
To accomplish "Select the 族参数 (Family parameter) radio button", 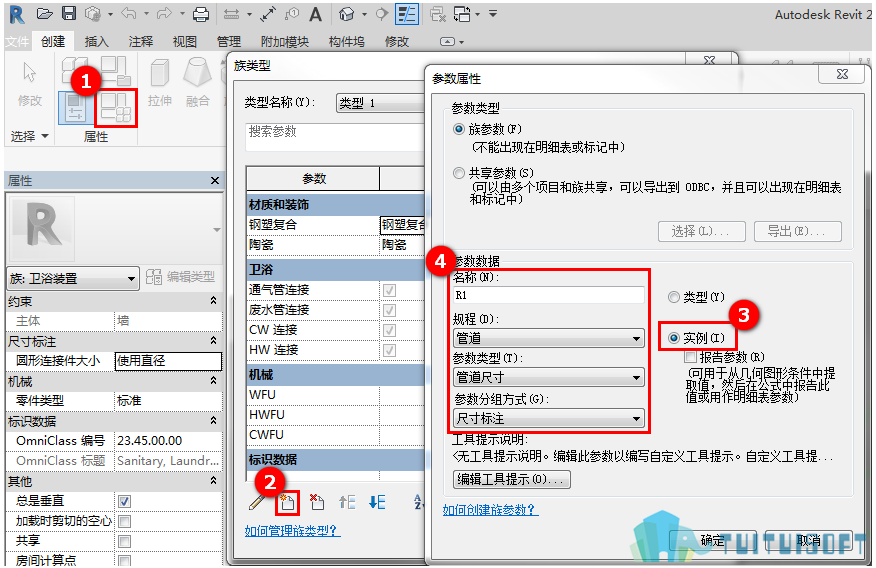I will (459, 130).
